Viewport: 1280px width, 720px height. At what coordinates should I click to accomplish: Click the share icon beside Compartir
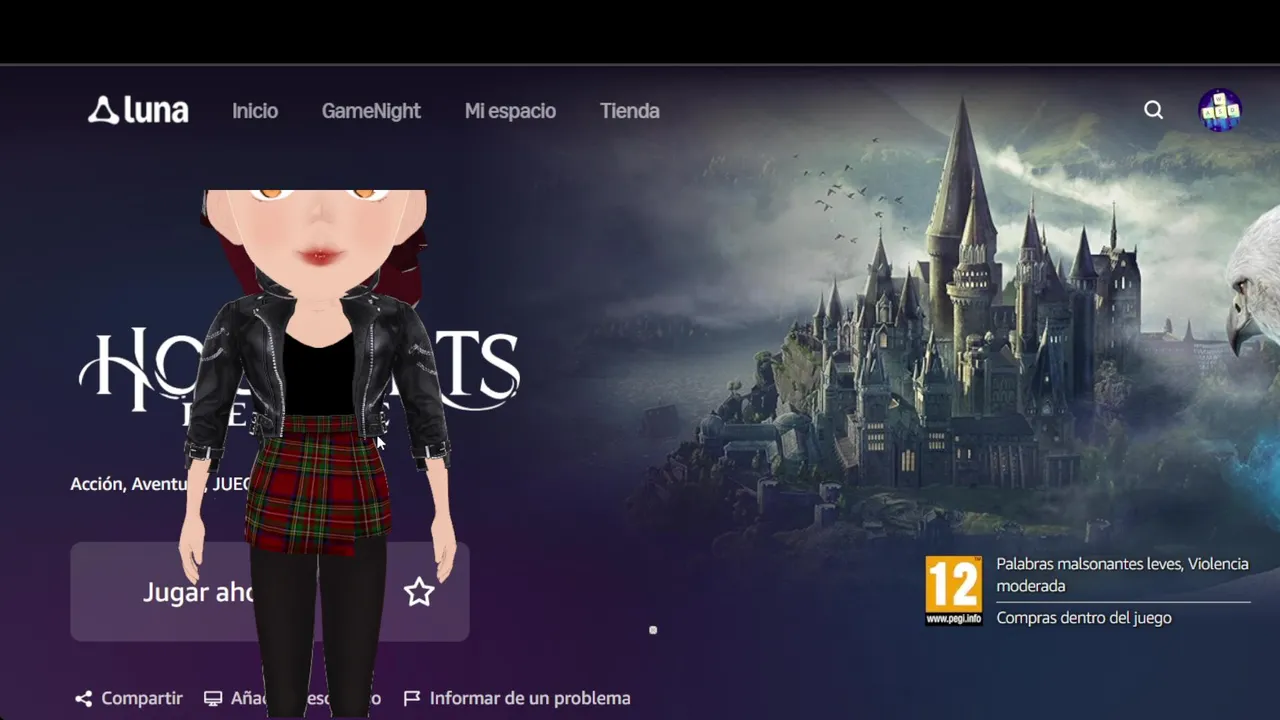click(84, 698)
